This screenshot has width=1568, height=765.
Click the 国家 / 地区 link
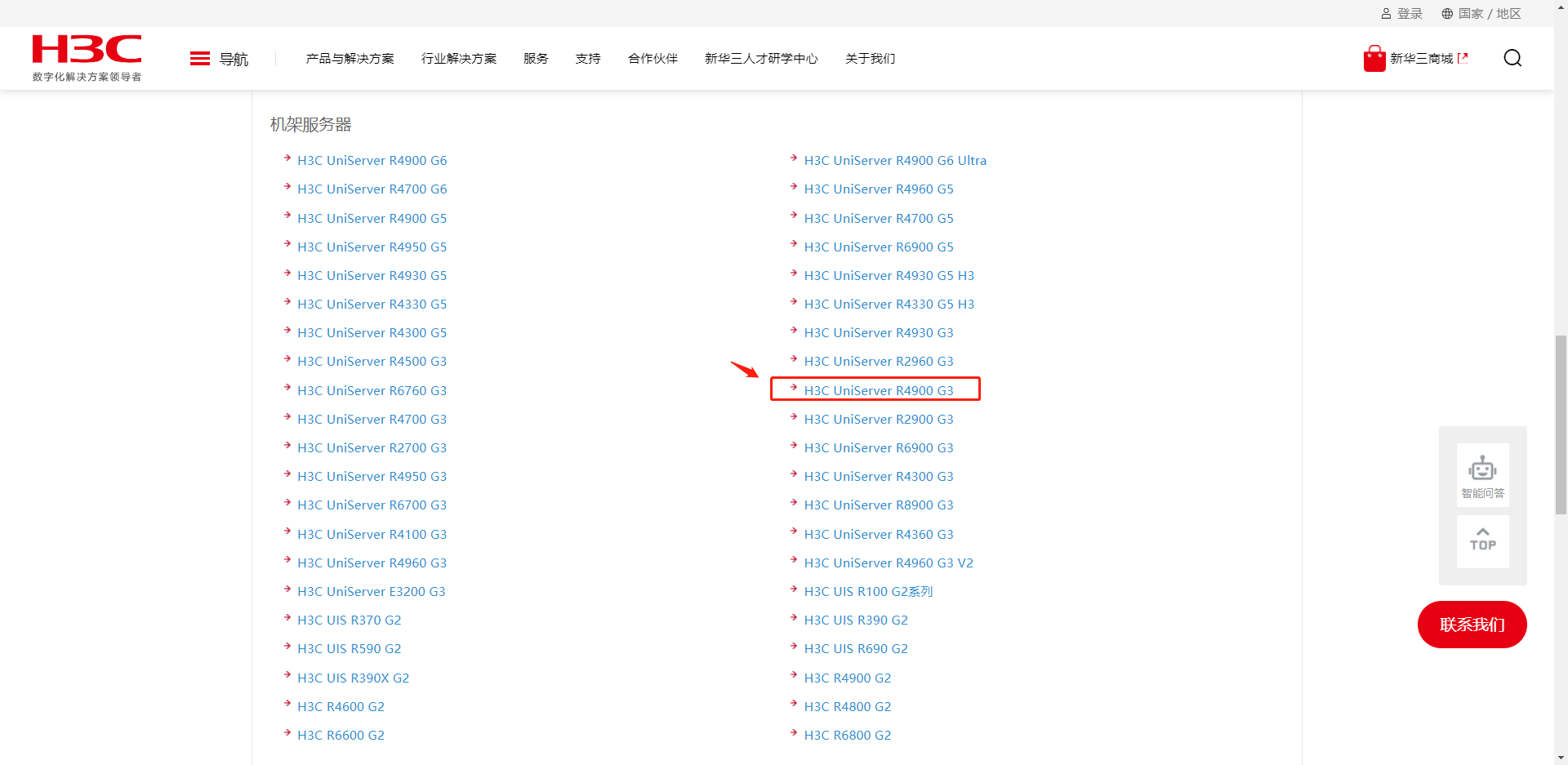click(1490, 14)
